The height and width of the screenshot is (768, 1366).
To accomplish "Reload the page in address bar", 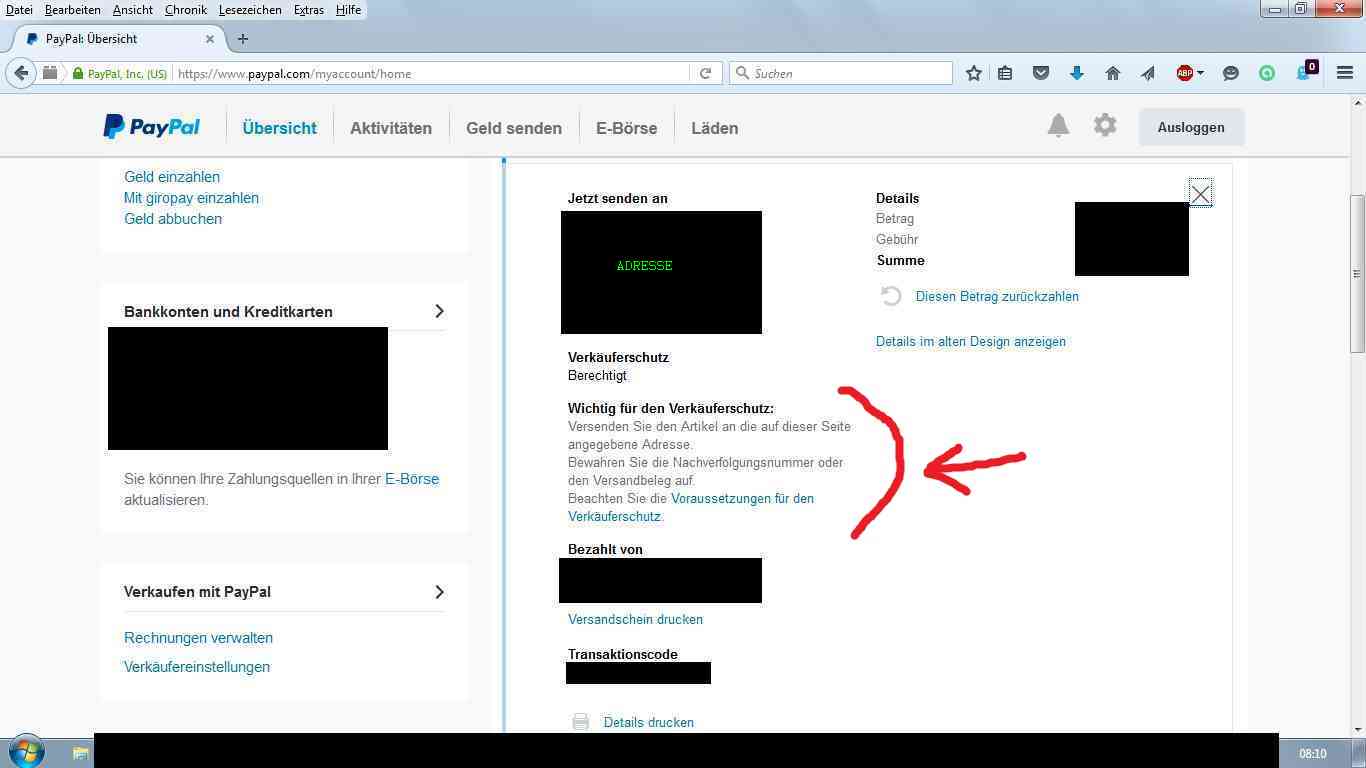I will coord(705,73).
